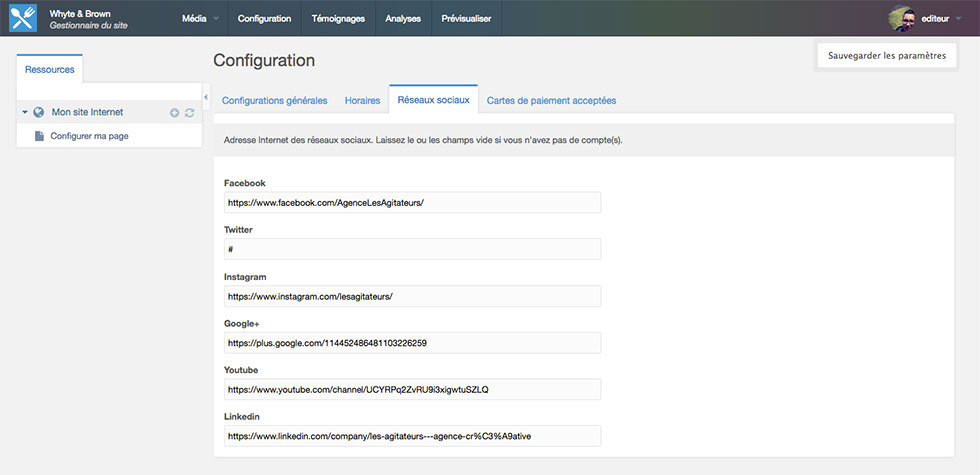
Task: Open the Configurer ma page link
Action: (x=89, y=136)
